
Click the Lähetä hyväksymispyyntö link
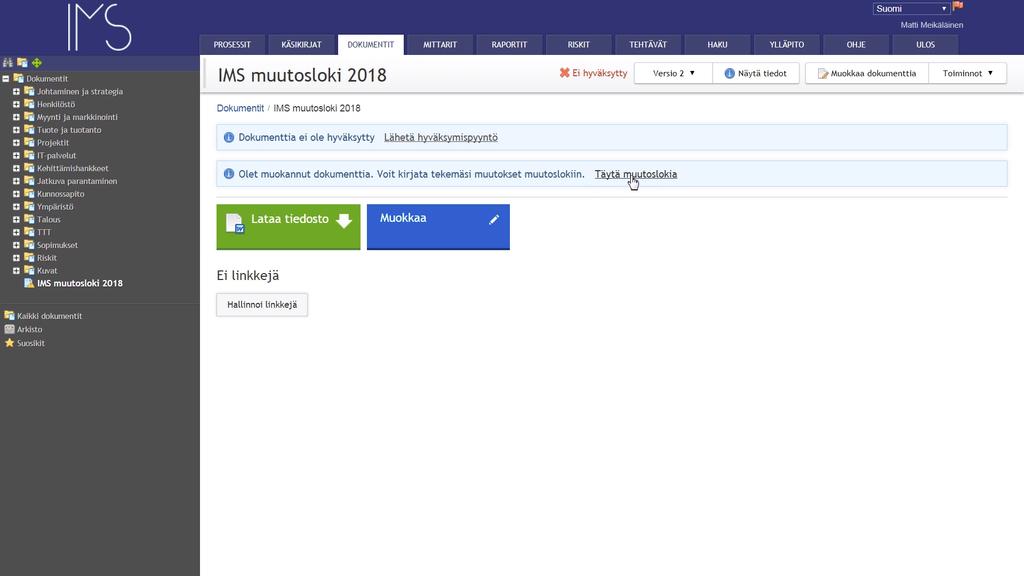[441, 137]
